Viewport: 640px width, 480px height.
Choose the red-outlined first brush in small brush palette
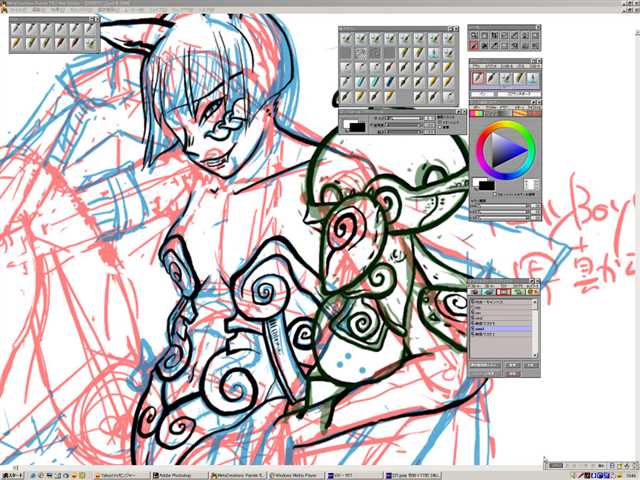point(478,77)
